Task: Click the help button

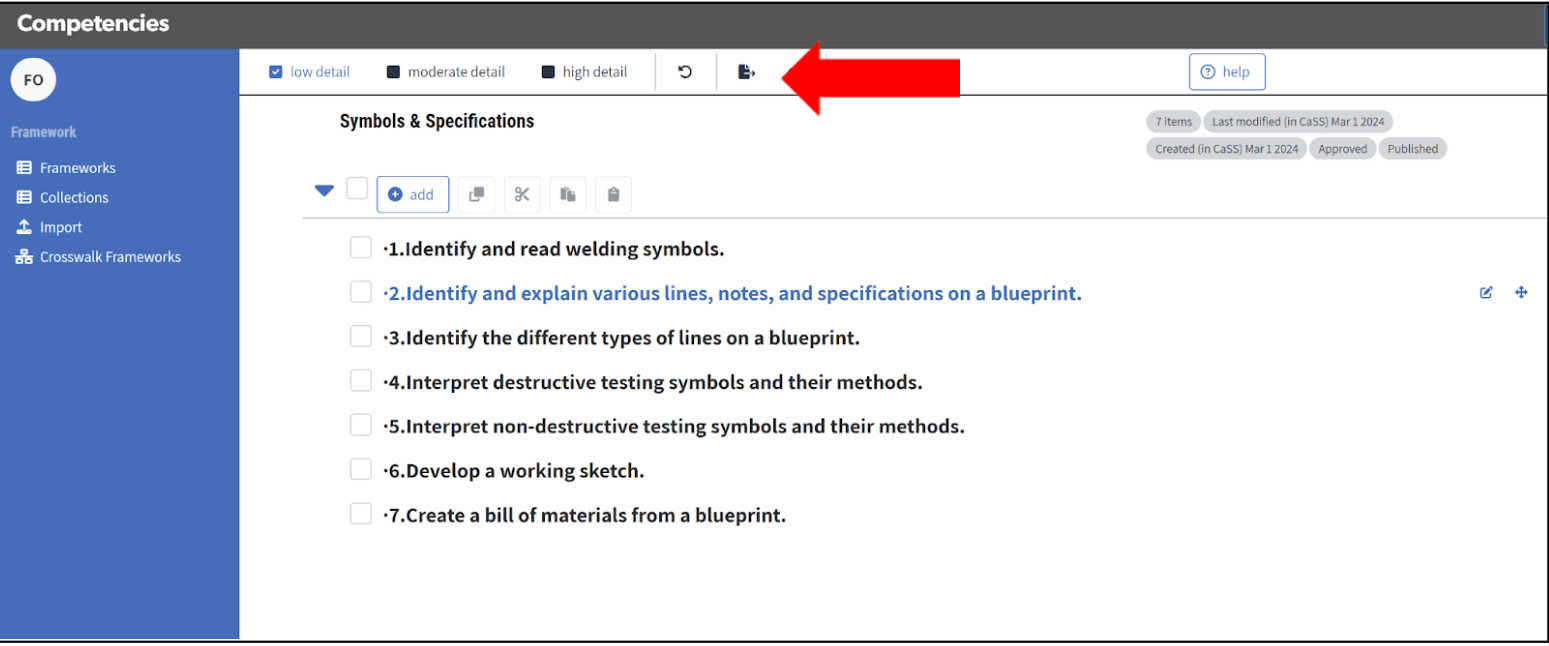Action: click(1226, 72)
